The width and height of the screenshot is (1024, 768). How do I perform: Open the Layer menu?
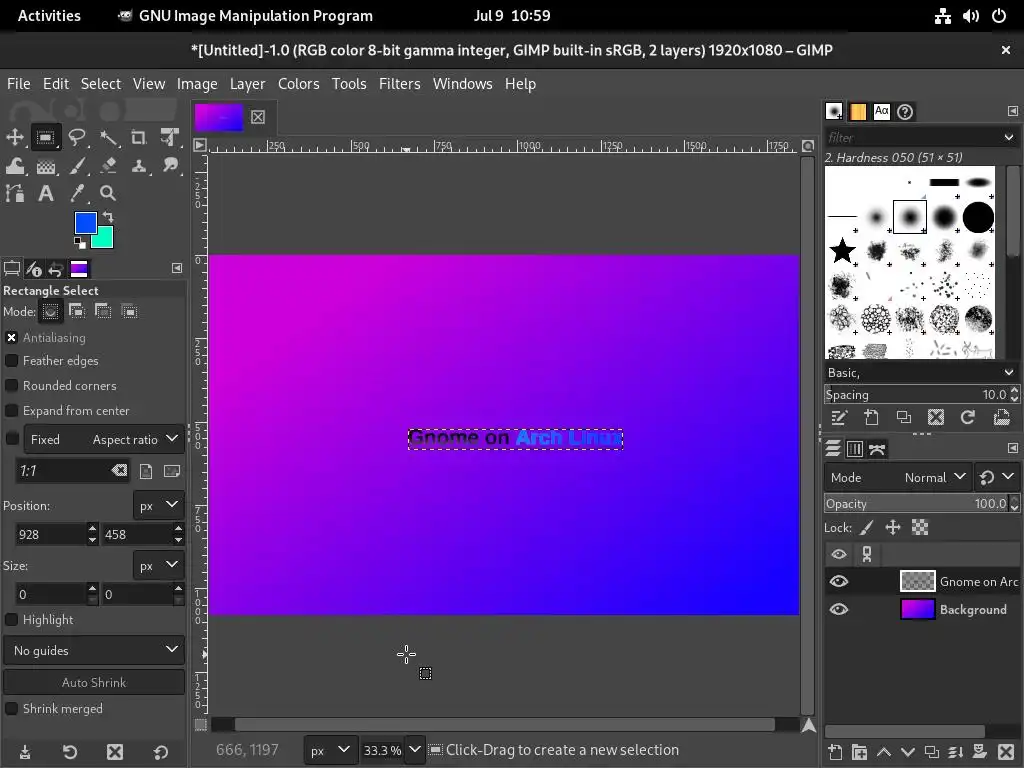(x=247, y=84)
